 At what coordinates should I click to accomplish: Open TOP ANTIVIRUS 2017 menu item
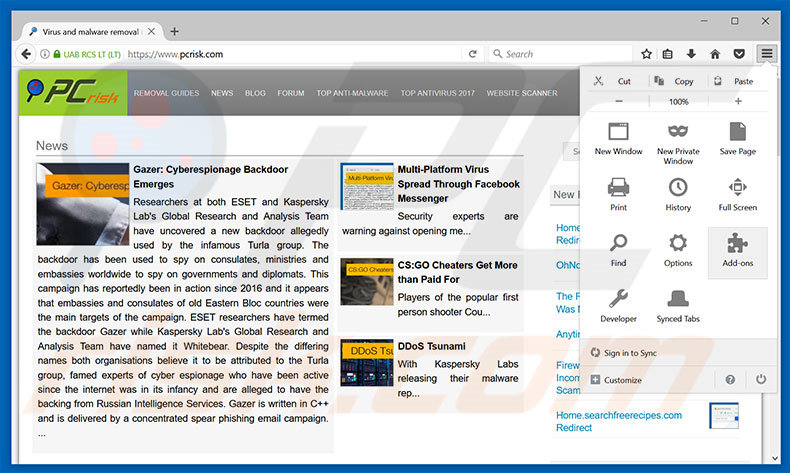pos(437,93)
